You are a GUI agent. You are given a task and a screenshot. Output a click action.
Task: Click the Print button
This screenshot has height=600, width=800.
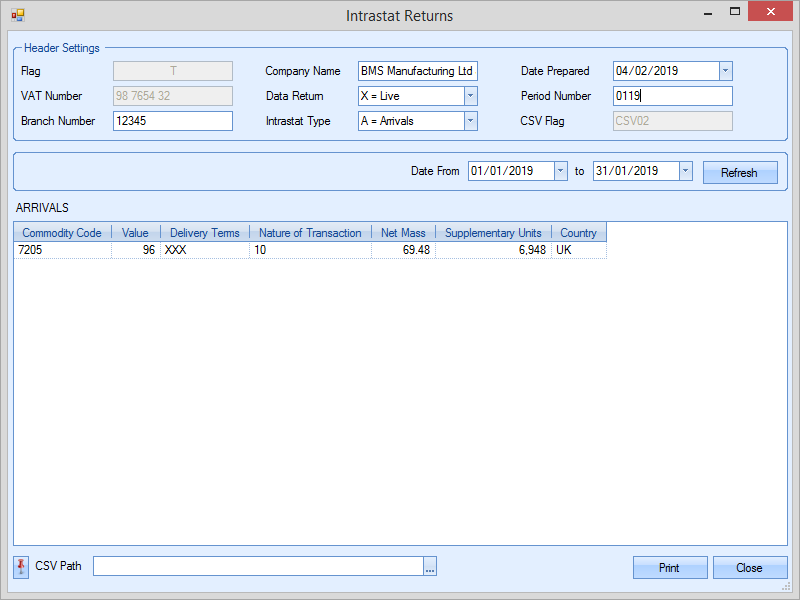tap(669, 567)
